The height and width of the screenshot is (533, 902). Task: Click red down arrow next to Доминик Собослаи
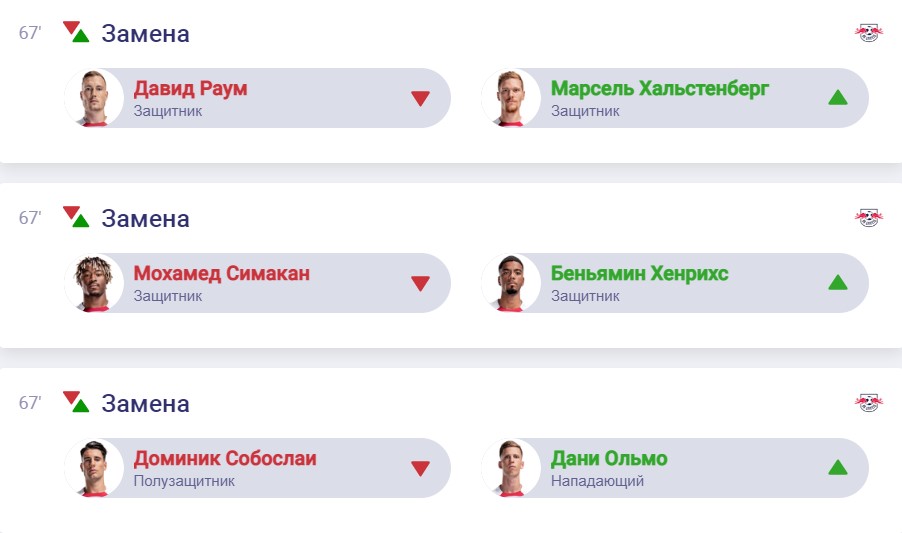click(420, 468)
